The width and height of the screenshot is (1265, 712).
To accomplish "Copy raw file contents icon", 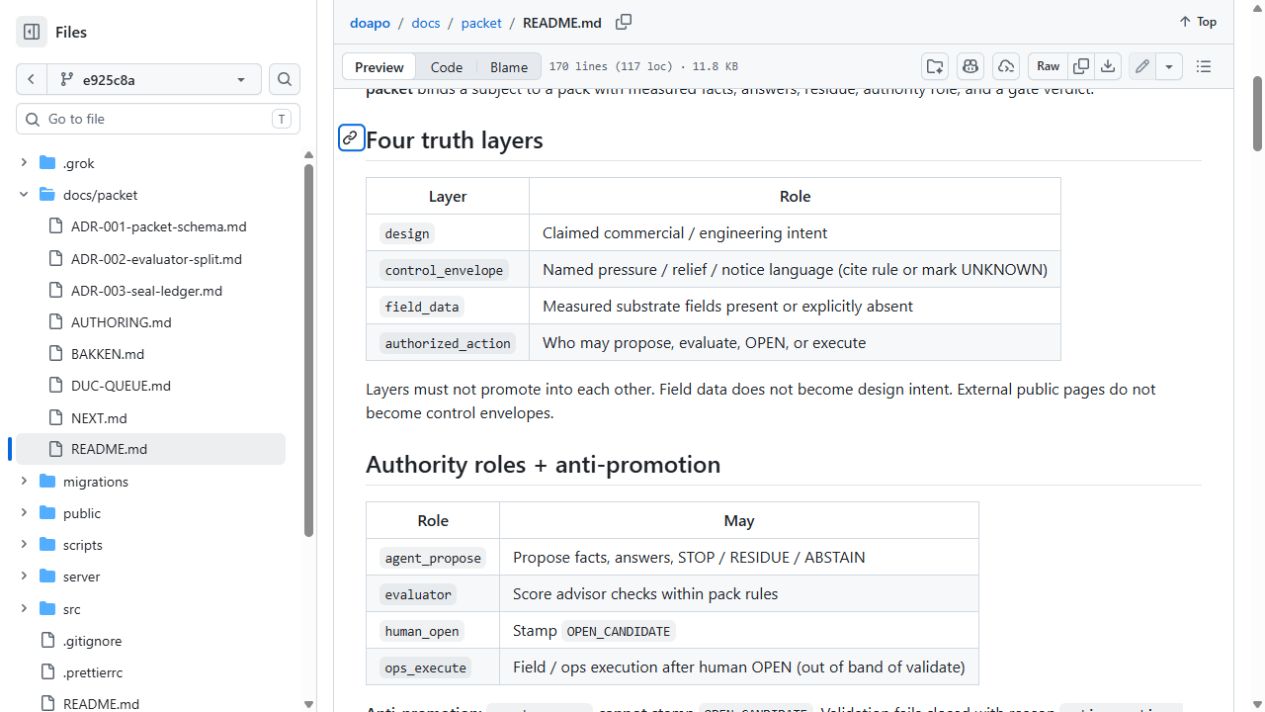I will click(1081, 67).
